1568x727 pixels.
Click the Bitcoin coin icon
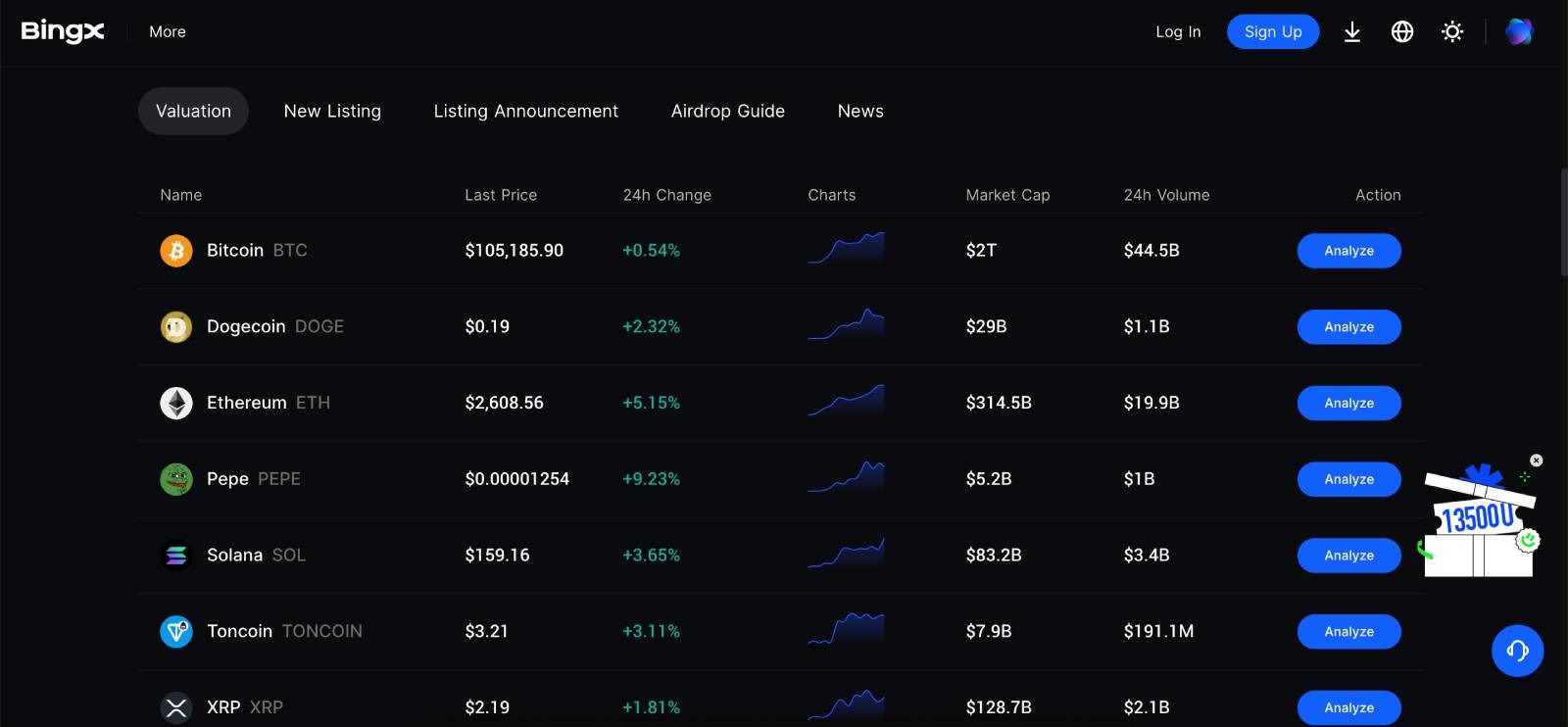pyautogui.click(x=176, y=251)
